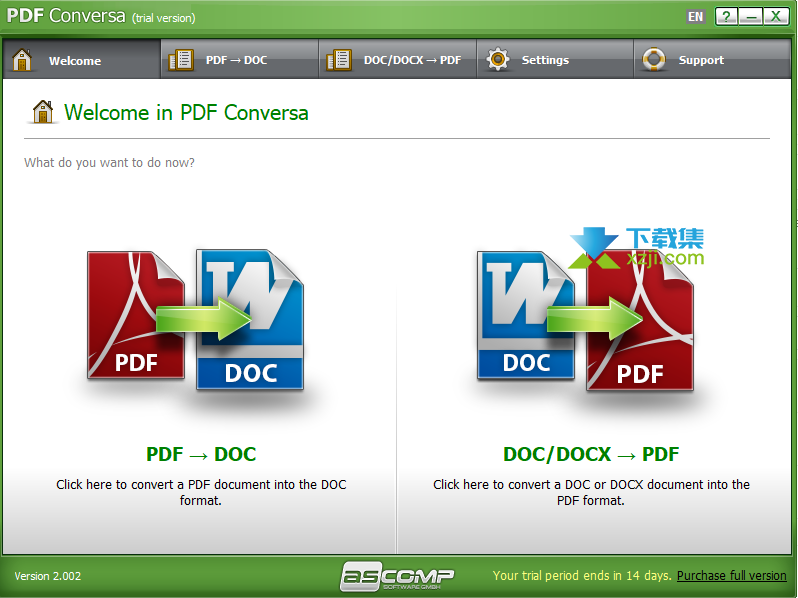Screen dimensions: 798x598
Task: Click the Settings gear icon
Action: click(x=498, y=60)
